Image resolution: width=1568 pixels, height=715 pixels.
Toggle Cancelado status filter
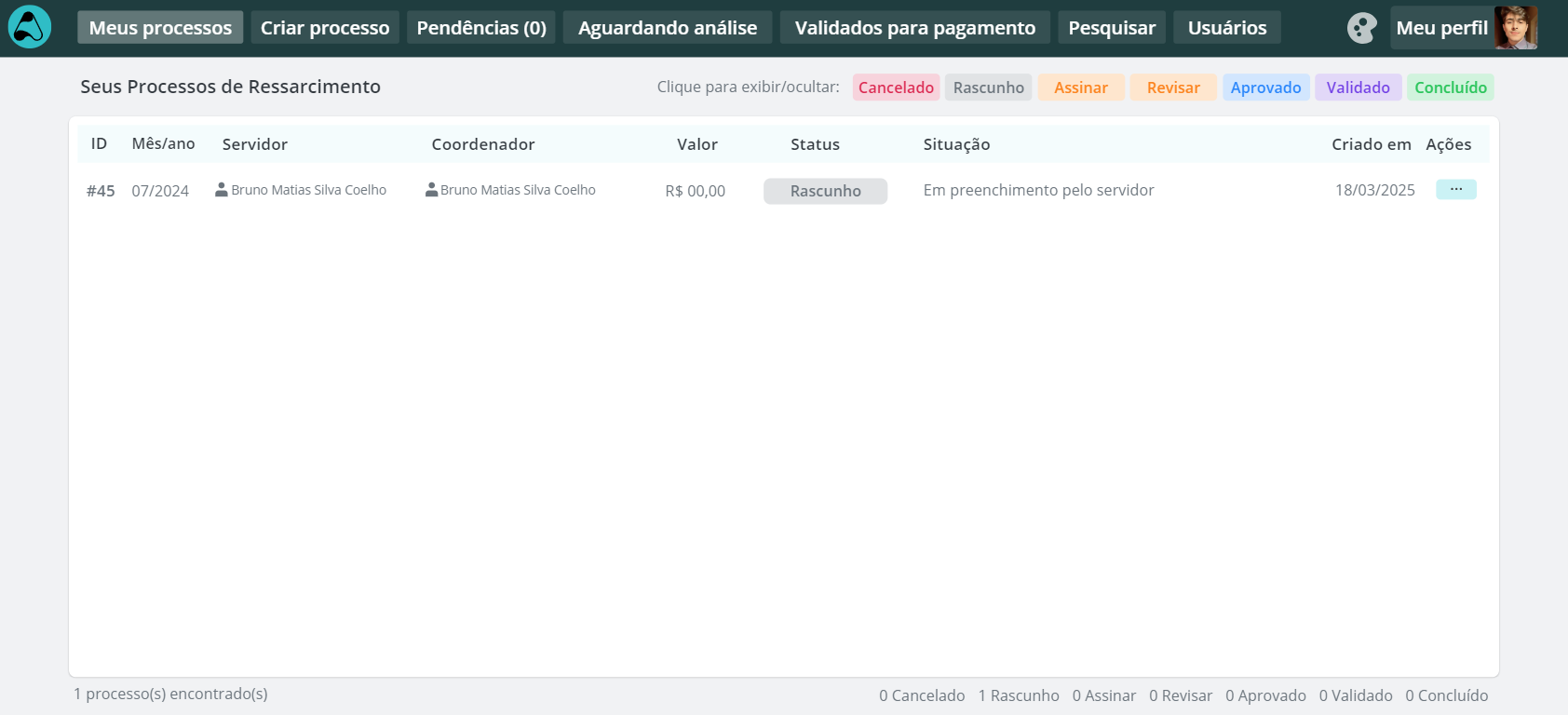click(896, 88)
